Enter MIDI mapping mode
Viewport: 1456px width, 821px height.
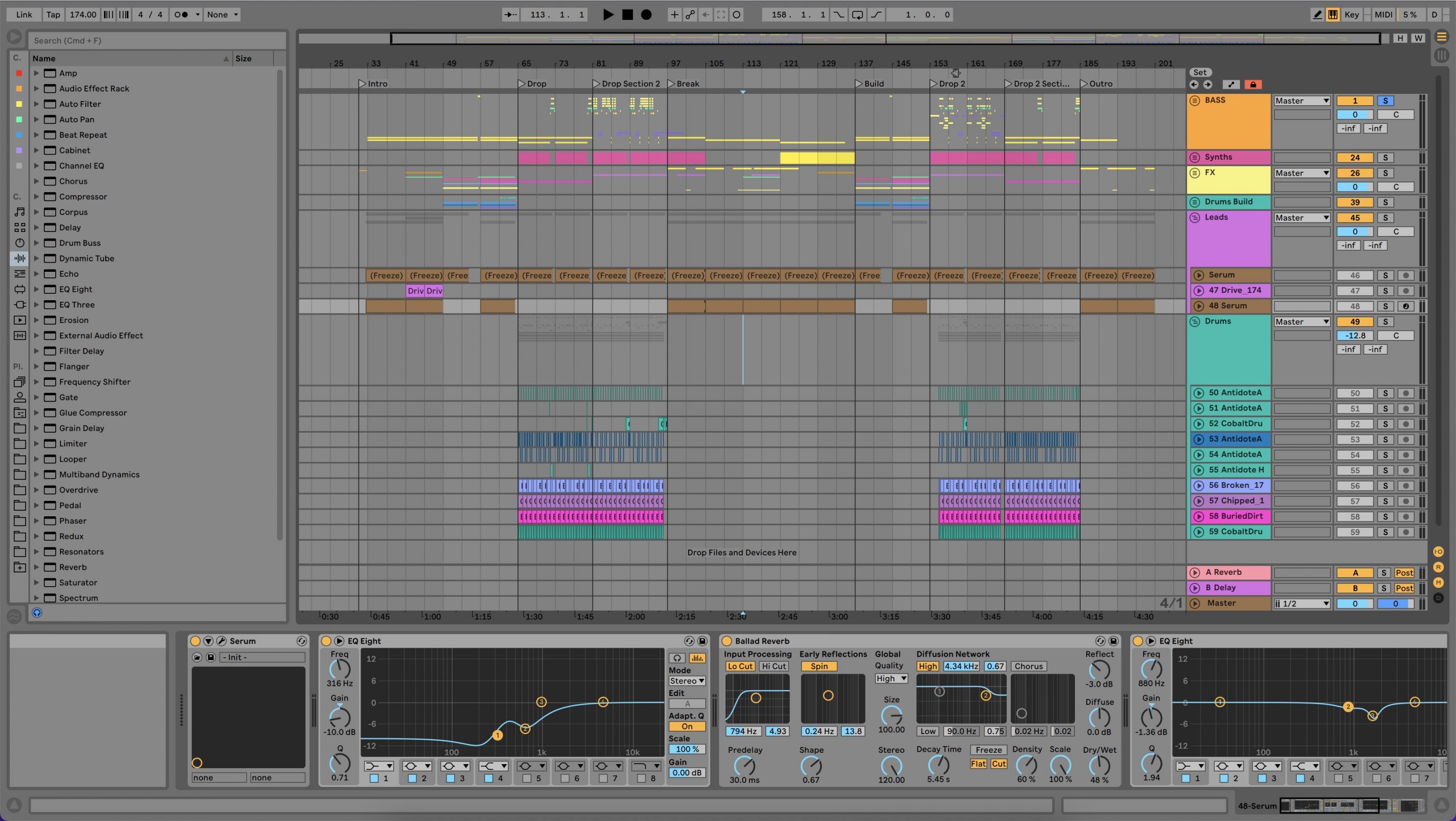coord(1382,14)
